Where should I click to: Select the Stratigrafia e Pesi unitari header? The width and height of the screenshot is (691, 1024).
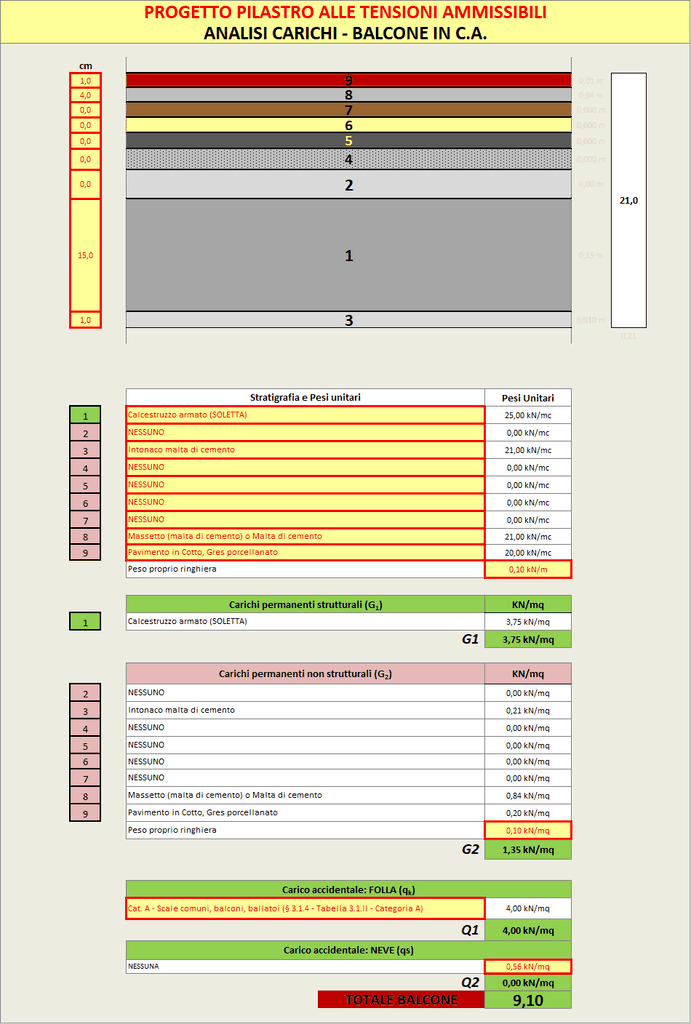coord(305,397)
